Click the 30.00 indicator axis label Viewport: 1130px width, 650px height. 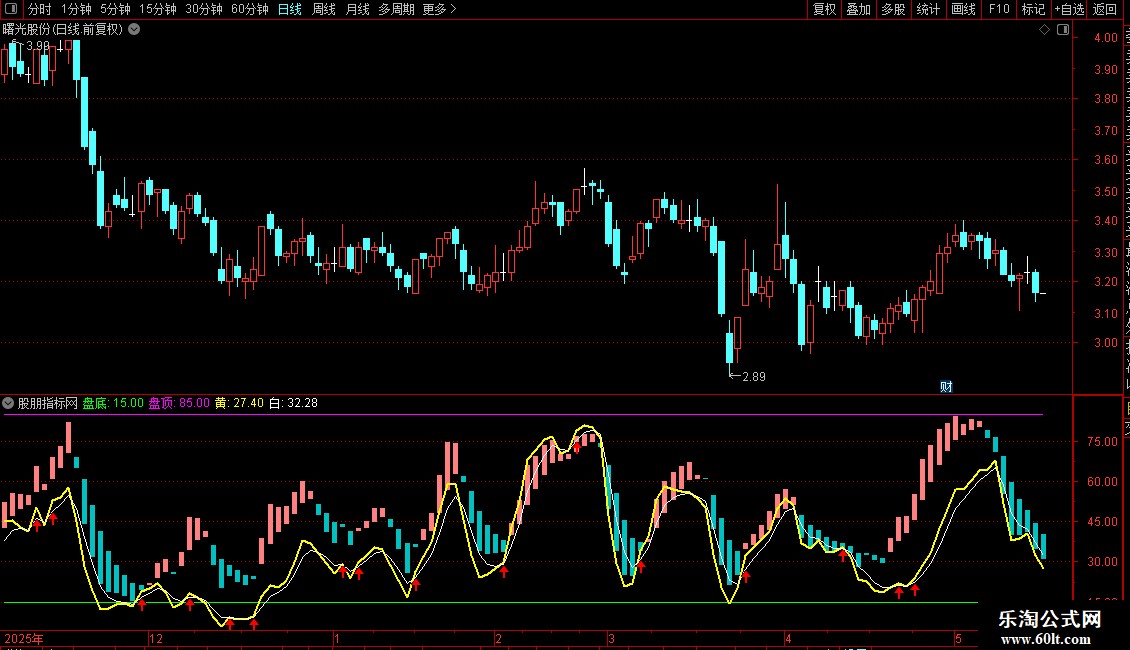tap(1102, 562)
